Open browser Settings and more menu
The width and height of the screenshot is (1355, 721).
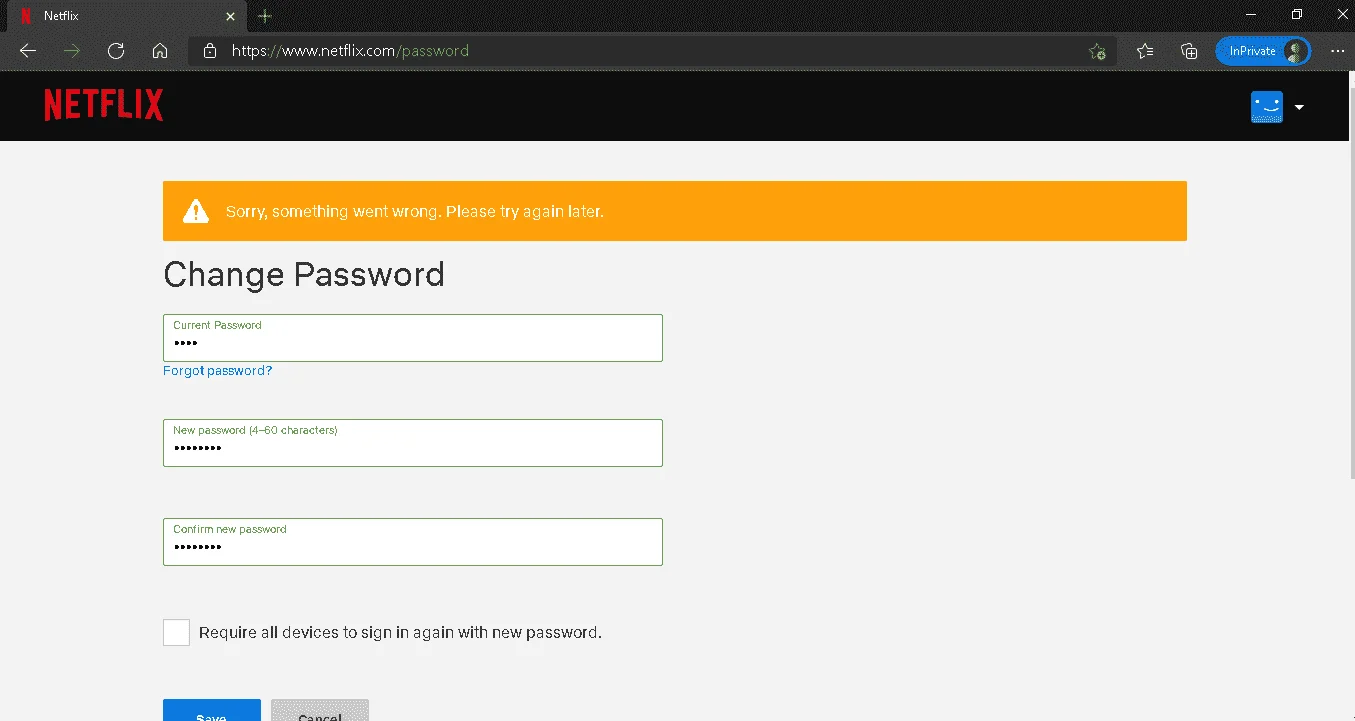(1338, 51)
